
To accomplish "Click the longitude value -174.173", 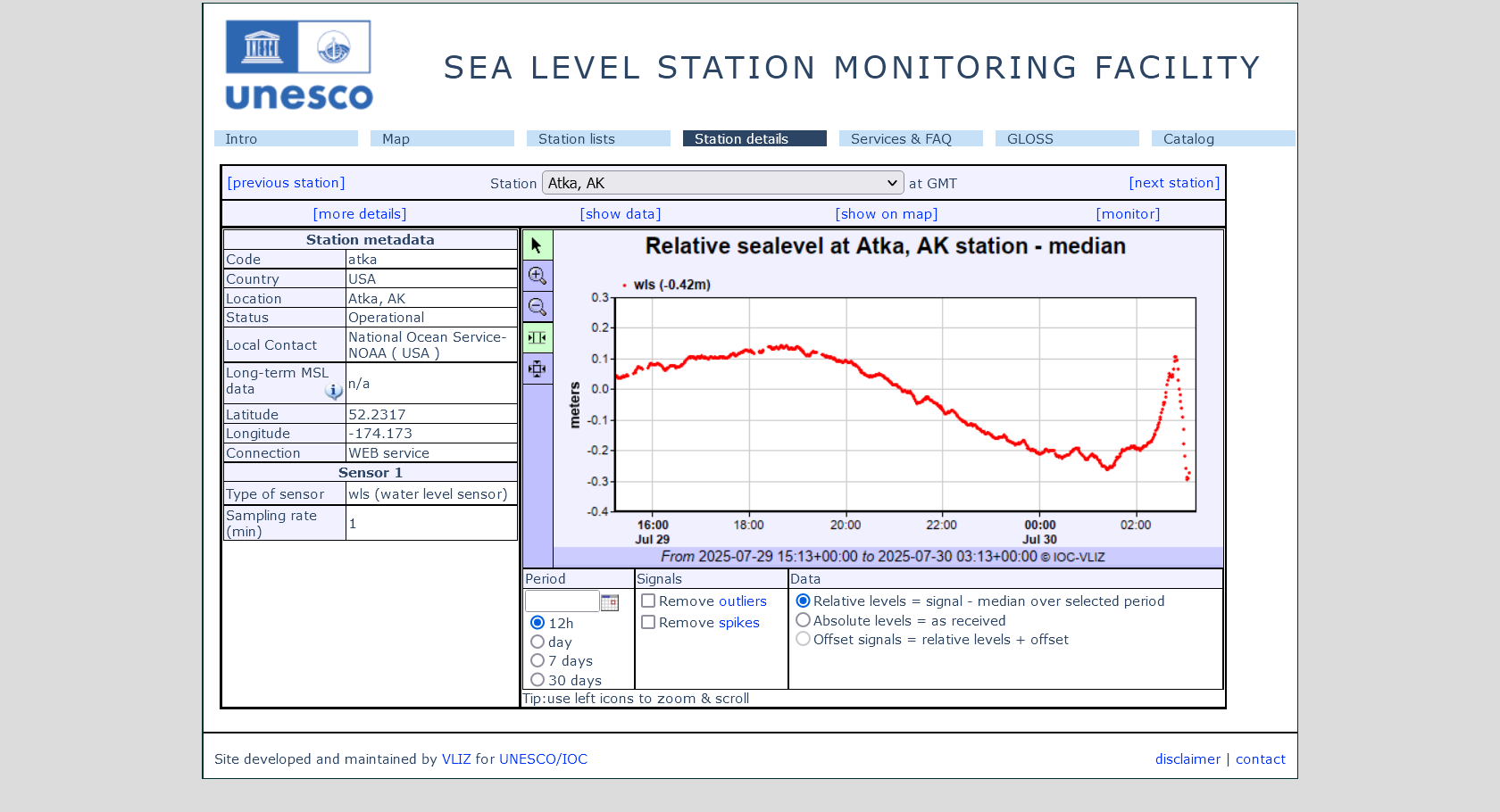I will tap(431, 434).
